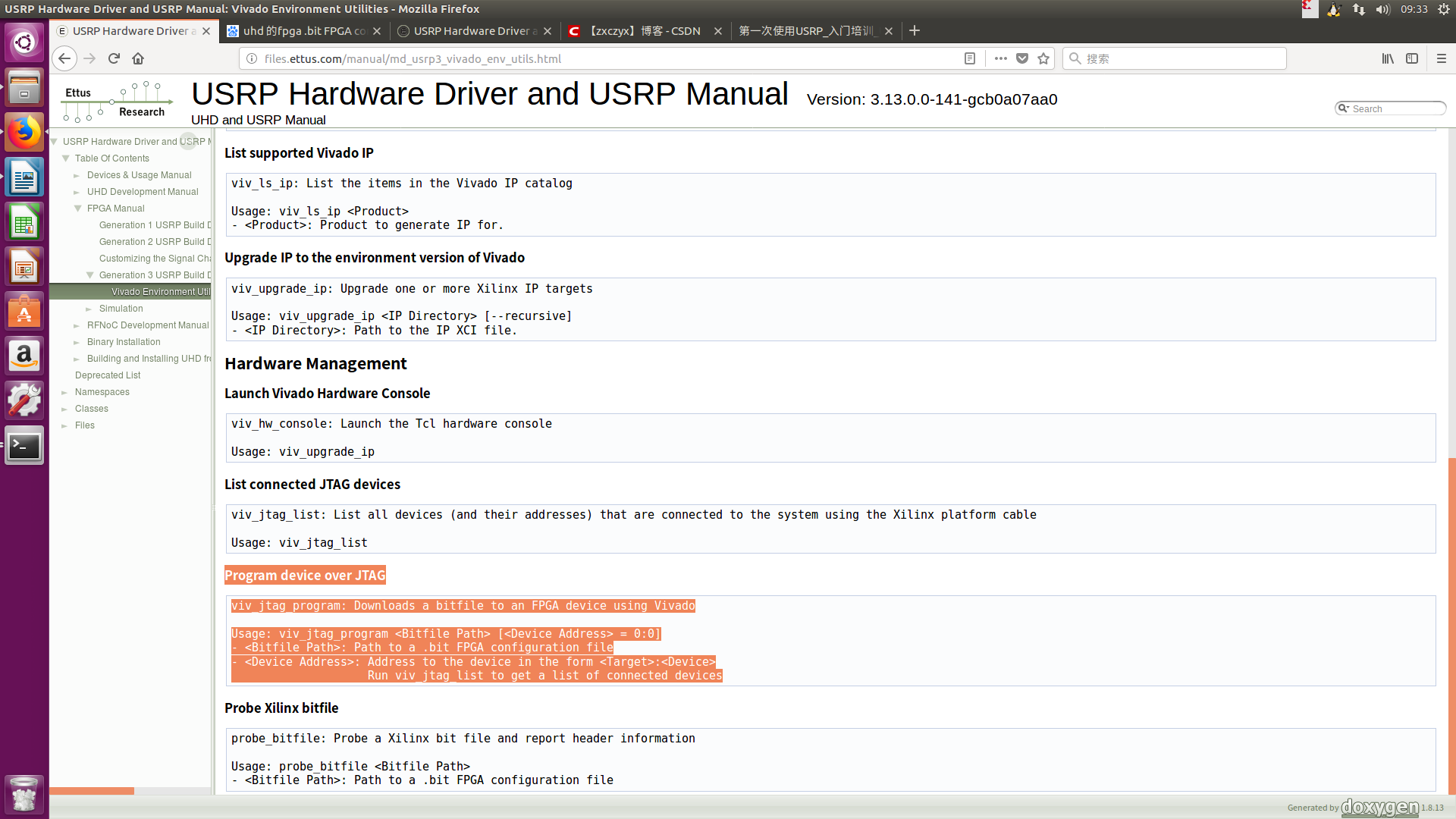This screenshot has height=819, width=1456.
Task: Open Ubuntu Software from dock
Action: click(24, 311)
